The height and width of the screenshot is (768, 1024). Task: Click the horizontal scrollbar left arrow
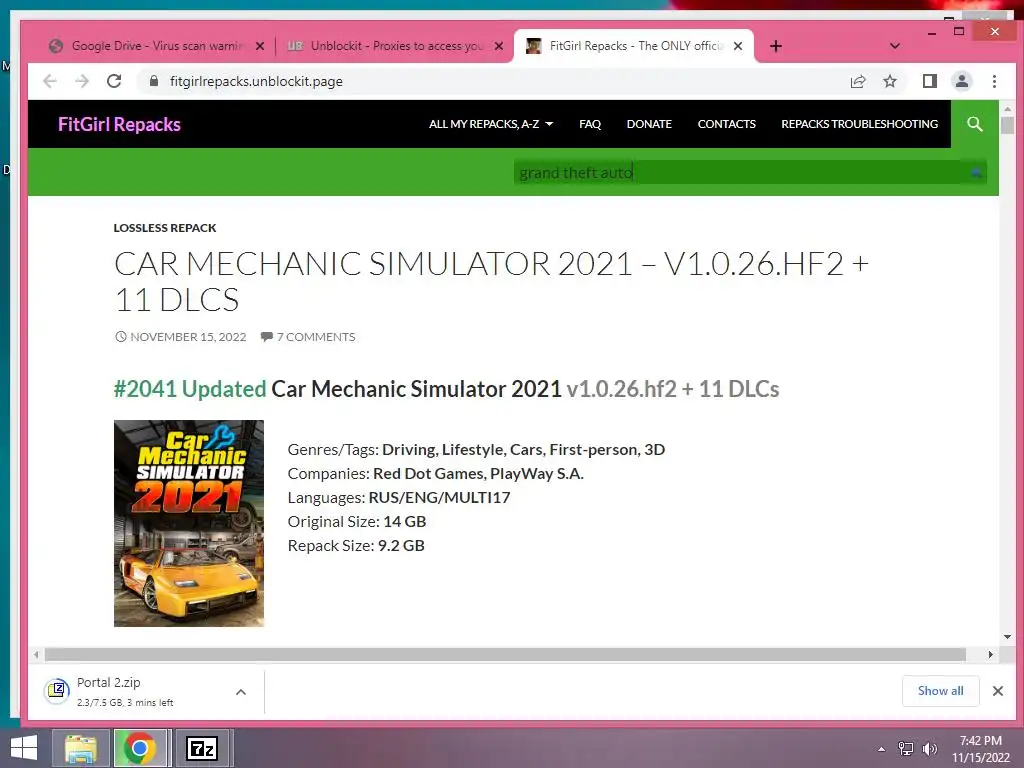[x=36, y=654]
